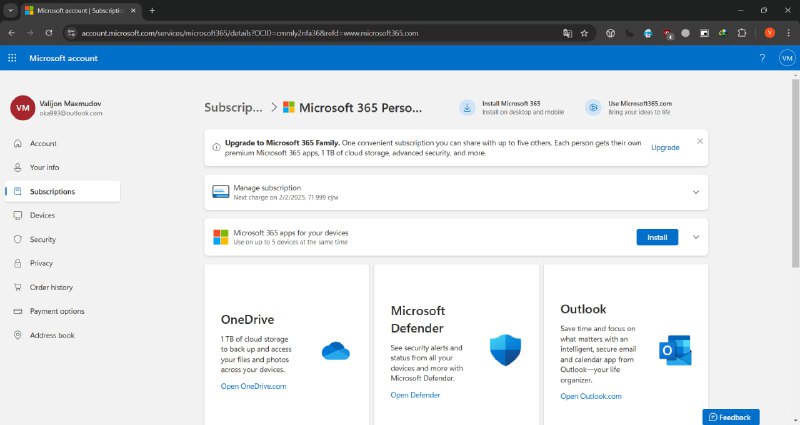This screenshot has width=800, height=425.
Task: Open a new browser tab
Action: tap(152, 10)
